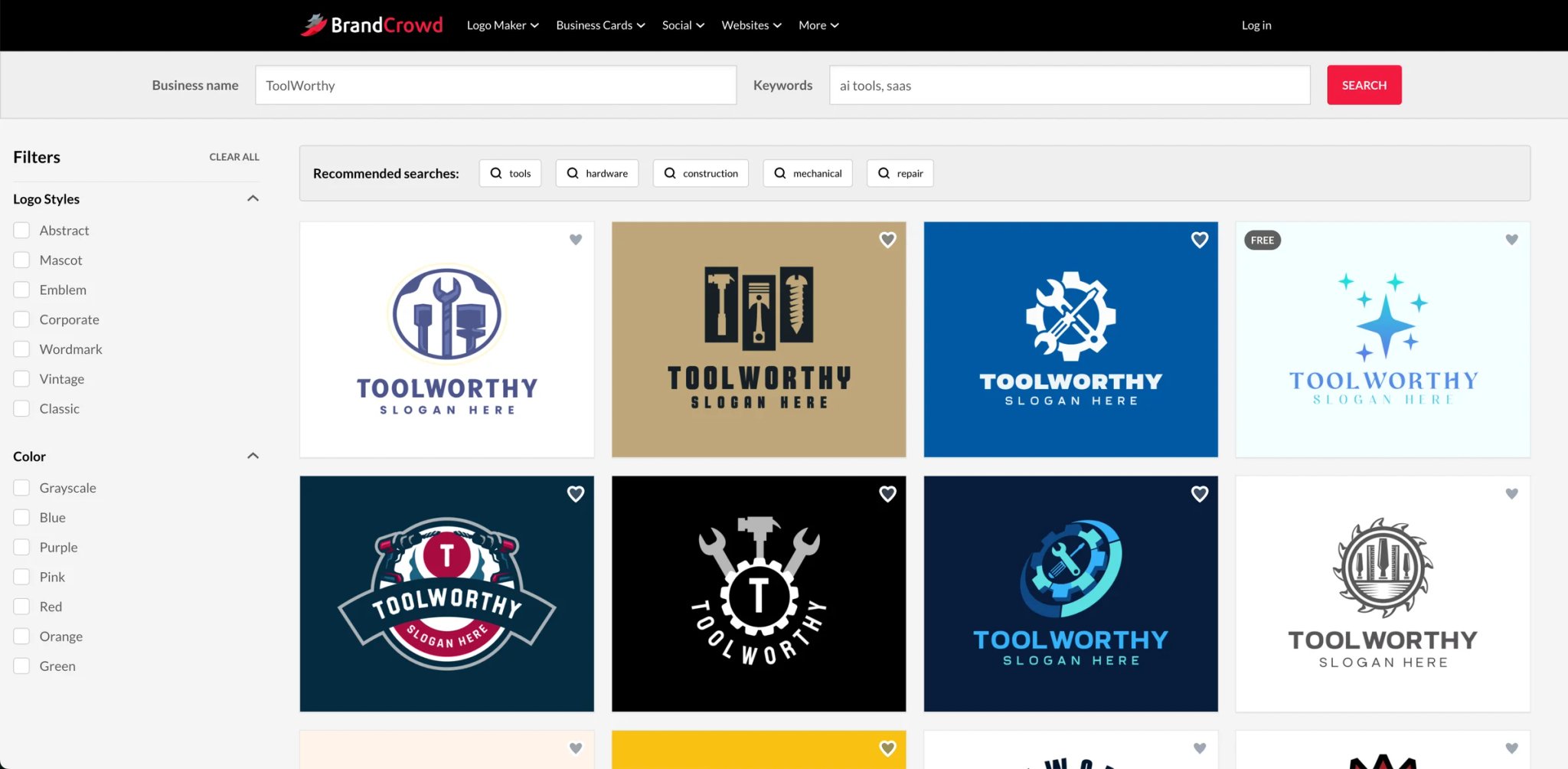Click the BrandCrowd logo
The image size is (1568, 769).
click(x=371, y=25)
